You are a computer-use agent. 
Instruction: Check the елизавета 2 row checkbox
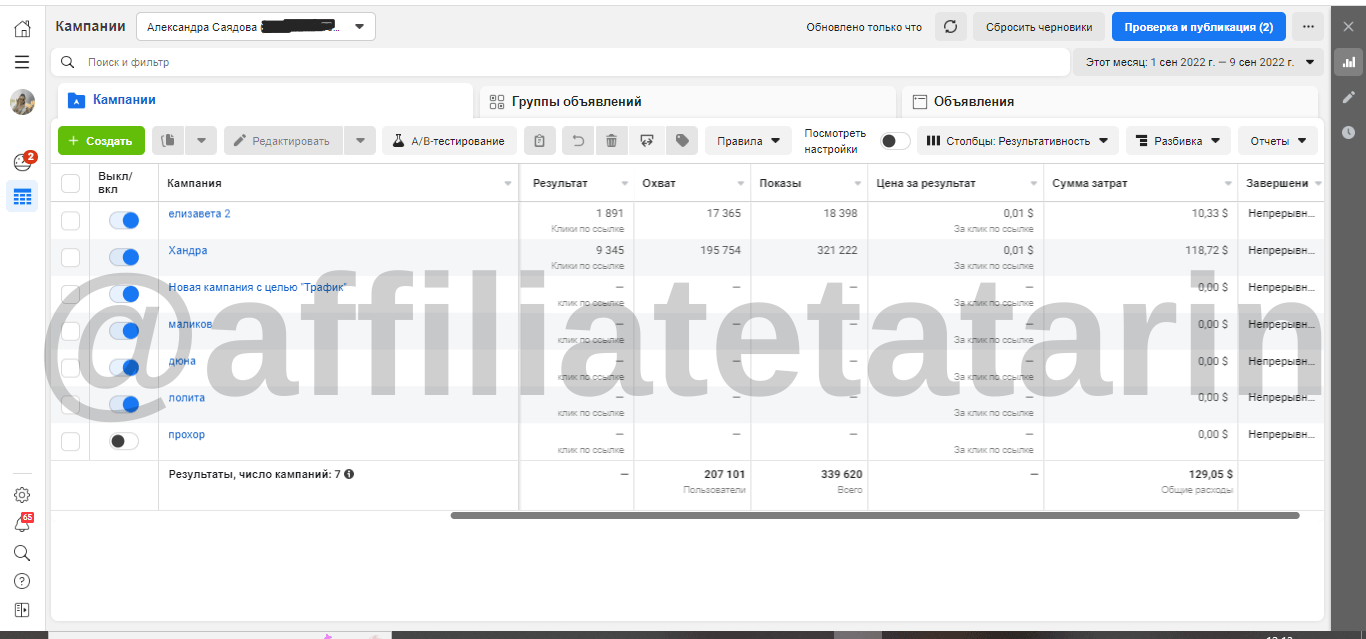70,220
